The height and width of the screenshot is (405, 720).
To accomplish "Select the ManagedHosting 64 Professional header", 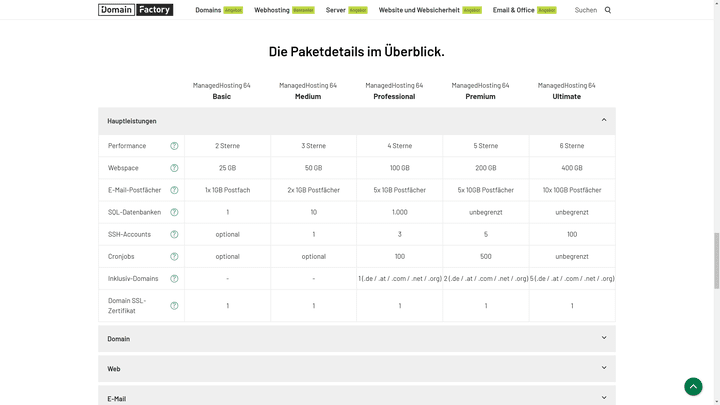I will coord(394,91).
